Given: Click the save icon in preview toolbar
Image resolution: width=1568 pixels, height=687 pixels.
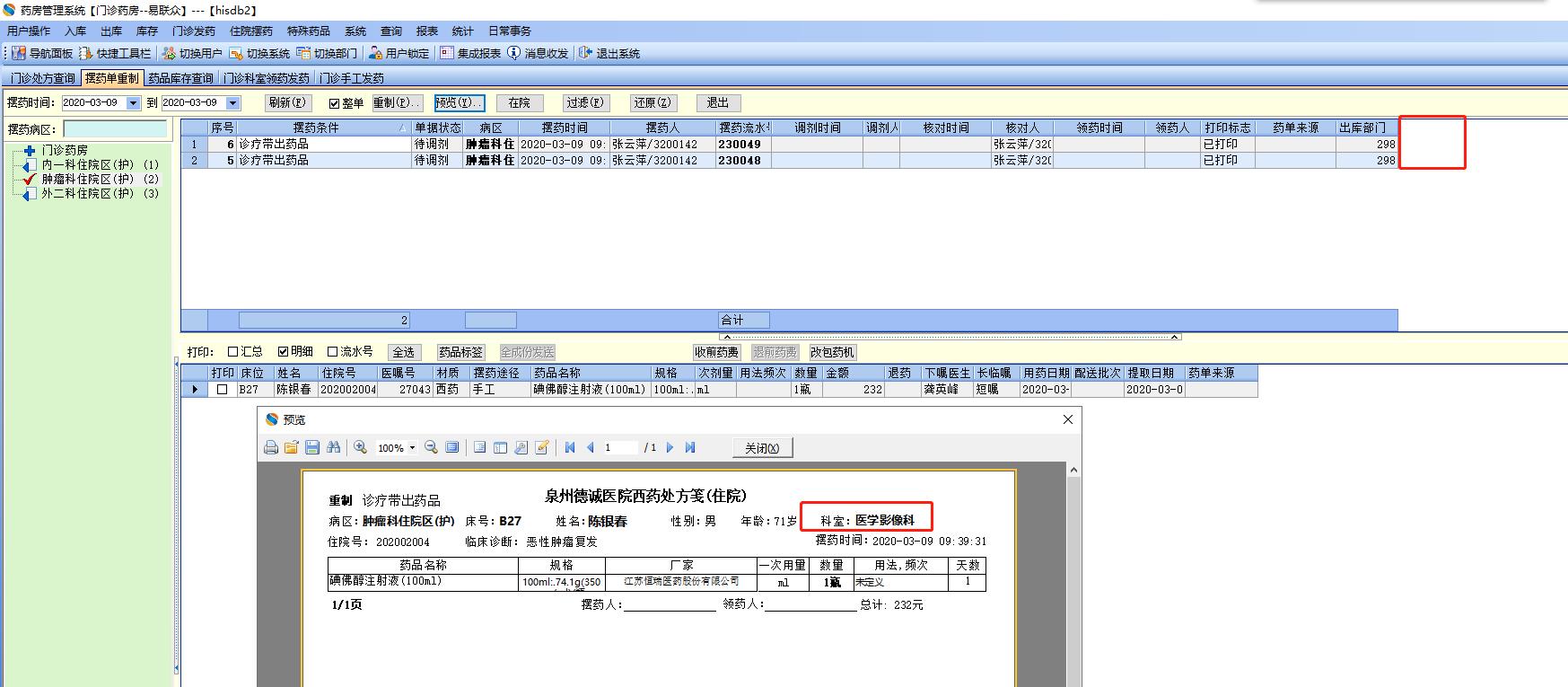Looking at the screenshot, I should click(312, 447).
